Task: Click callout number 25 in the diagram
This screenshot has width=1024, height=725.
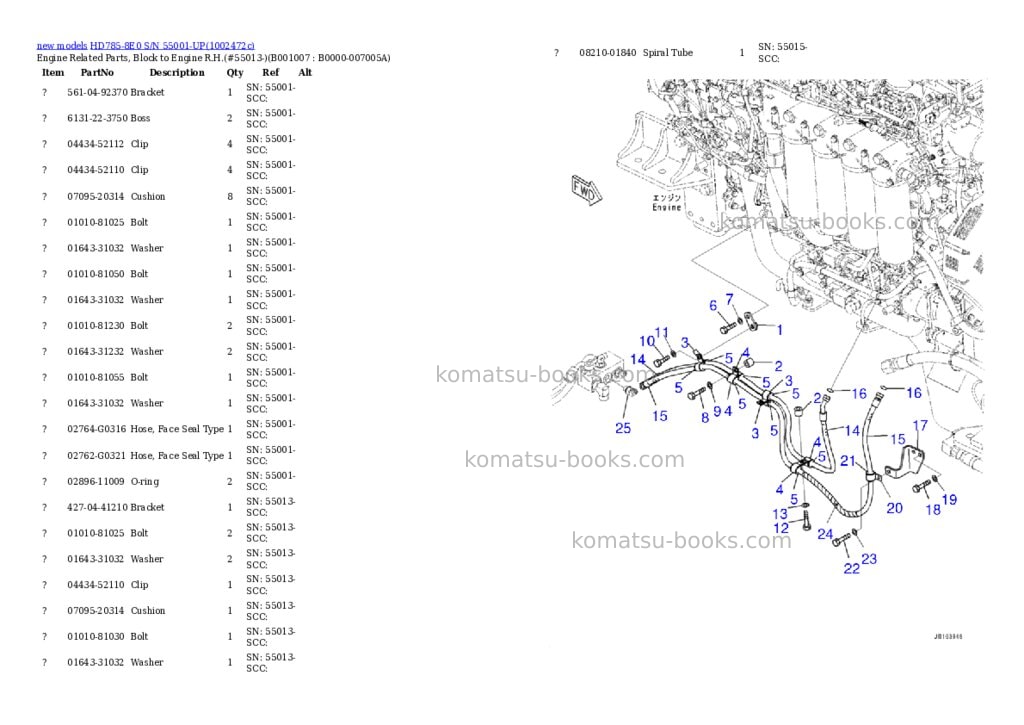Action: coord(623,428)
